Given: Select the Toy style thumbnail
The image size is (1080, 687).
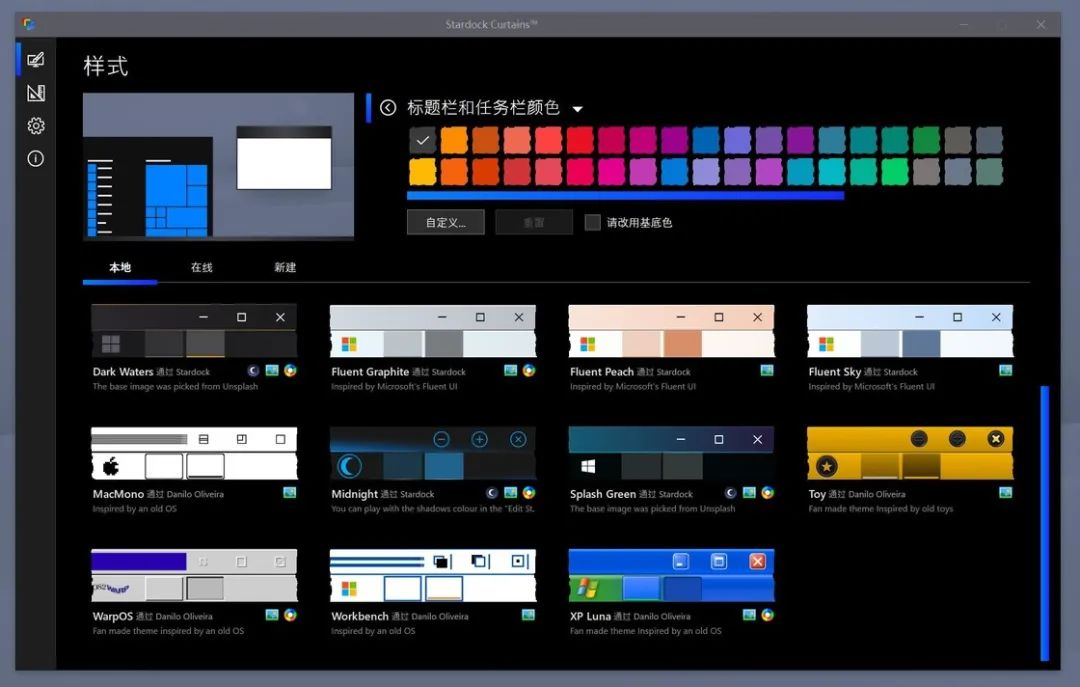Looking at the screenshot, I should 910,453.
